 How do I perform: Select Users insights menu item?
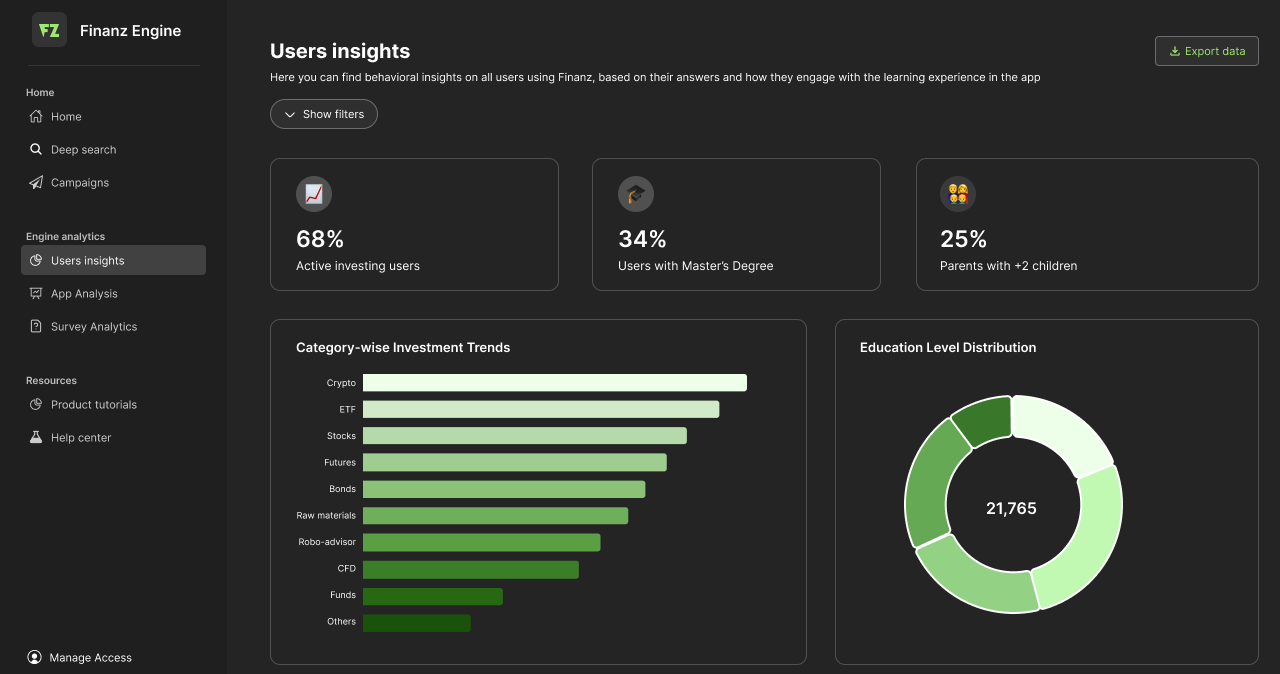click(113, 260)
